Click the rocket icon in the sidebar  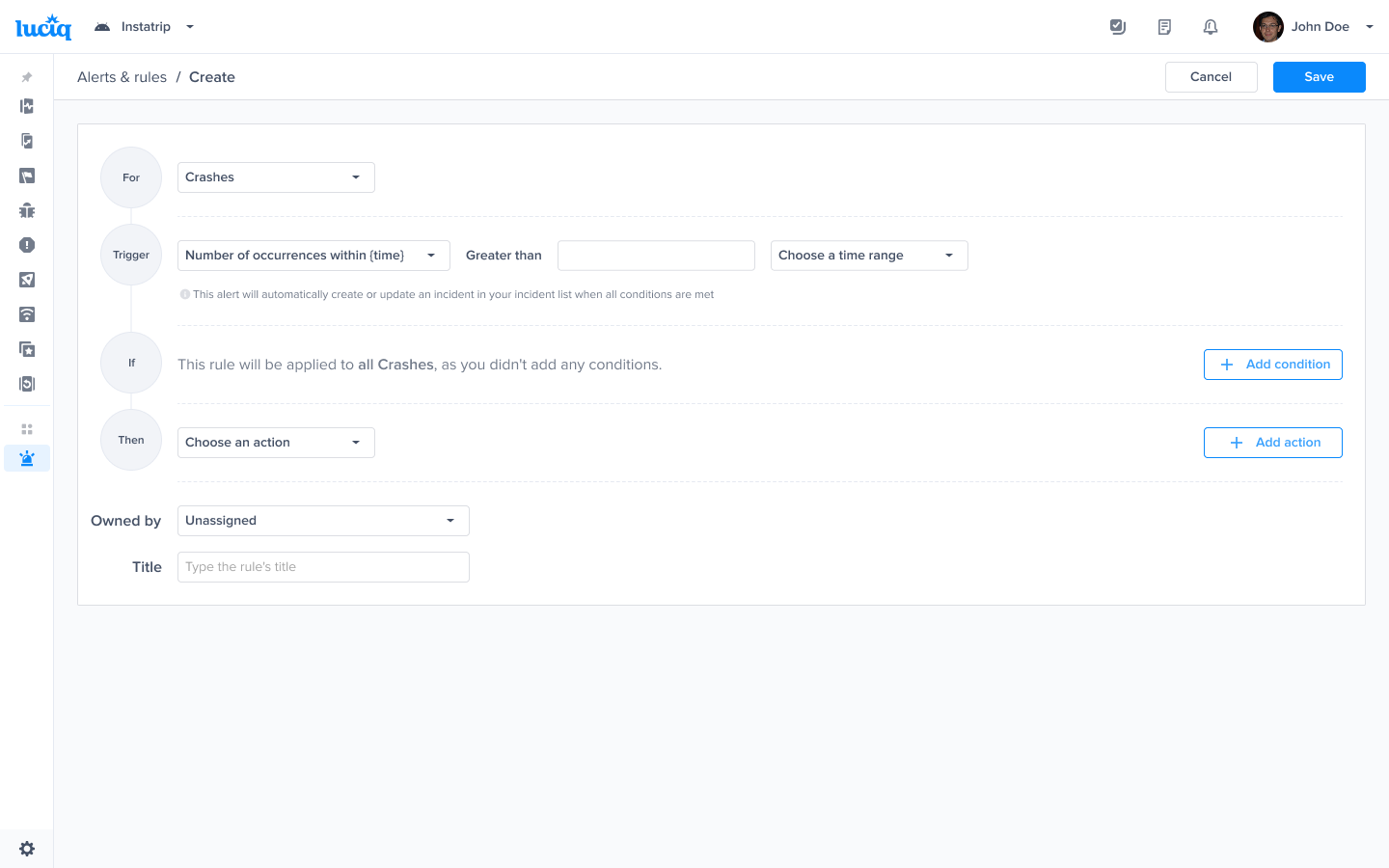[x=27, y=280]
